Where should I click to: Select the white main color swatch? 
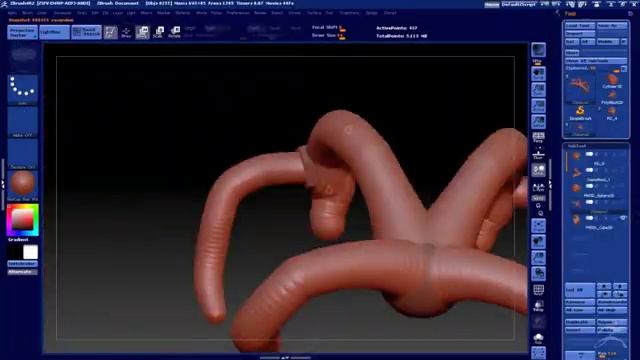point(31,252)
